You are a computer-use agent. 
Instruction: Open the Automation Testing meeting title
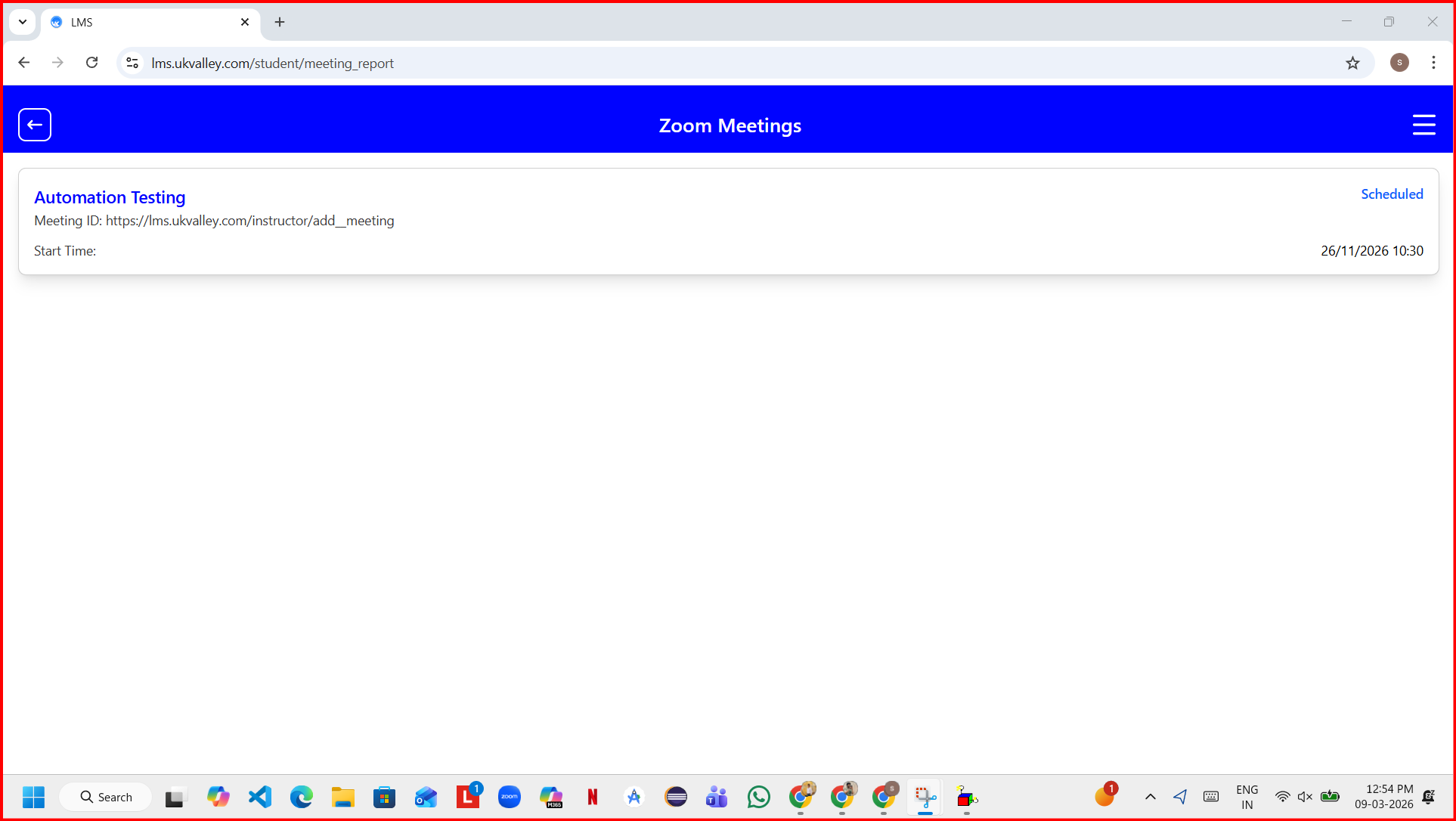pos(110,197)
